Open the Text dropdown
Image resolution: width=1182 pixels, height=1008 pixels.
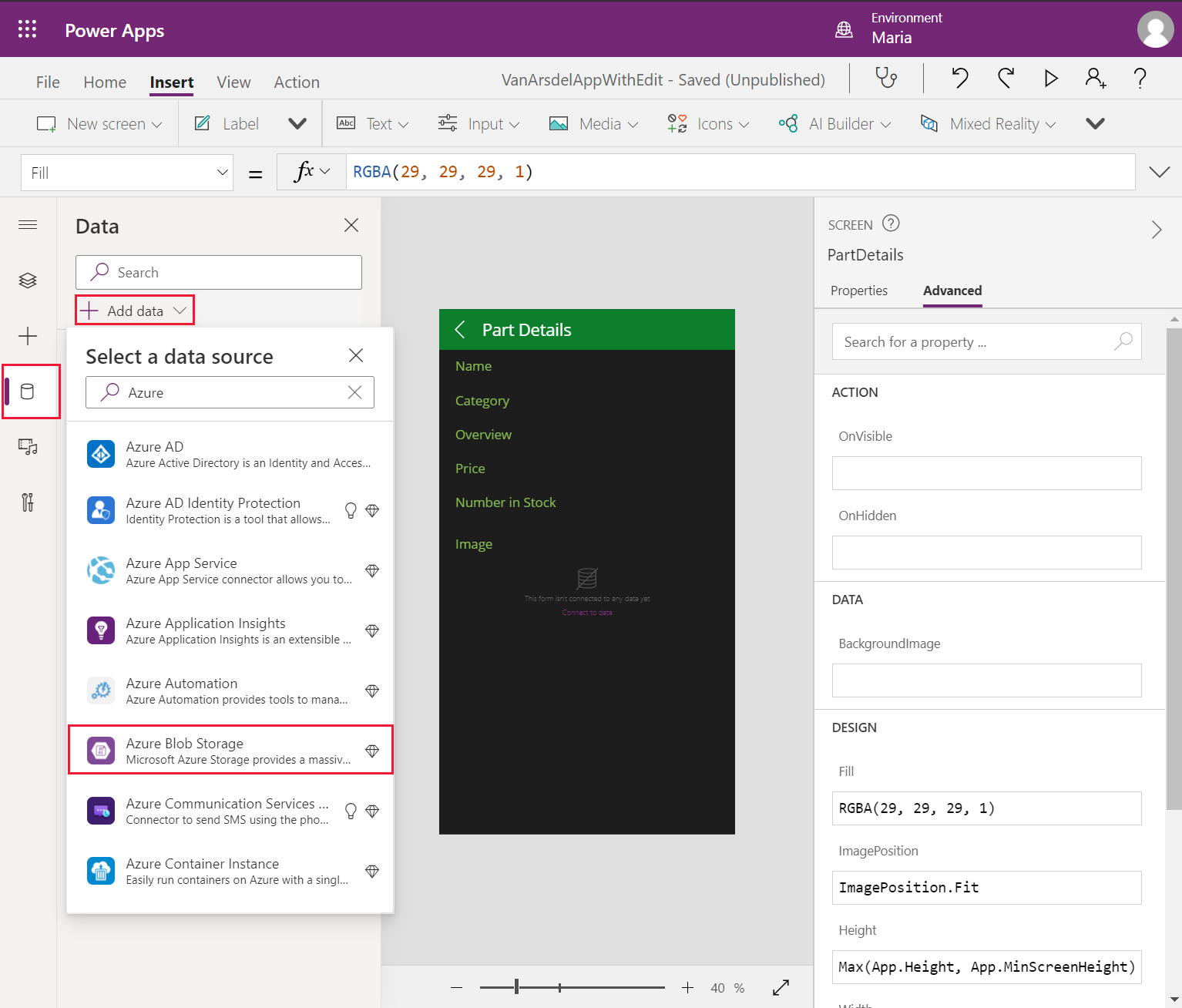(x=373, y=123)
